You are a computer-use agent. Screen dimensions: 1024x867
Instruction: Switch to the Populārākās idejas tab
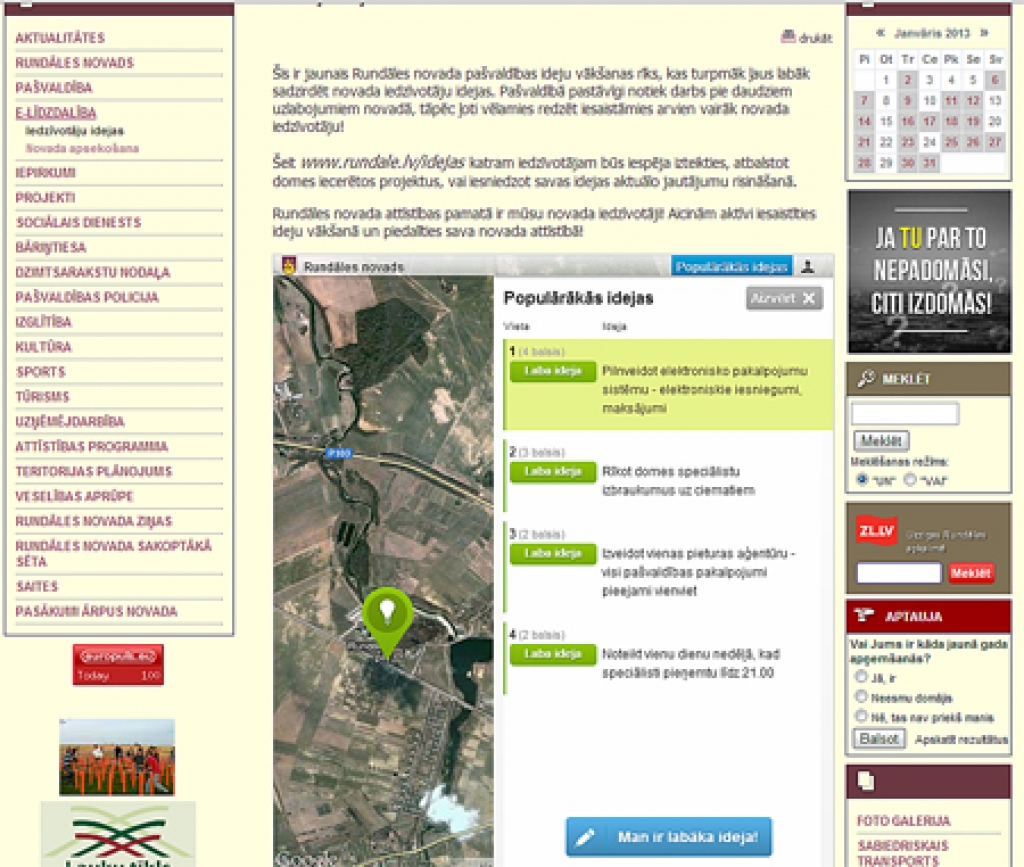[x=731, y=267]
